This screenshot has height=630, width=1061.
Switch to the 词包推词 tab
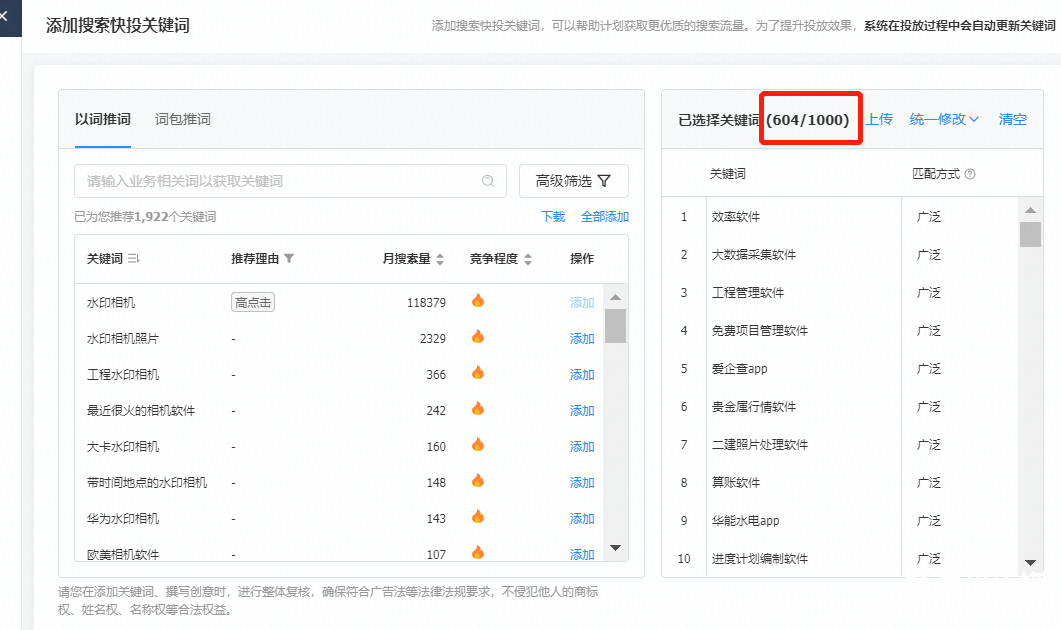pos(183,119)
